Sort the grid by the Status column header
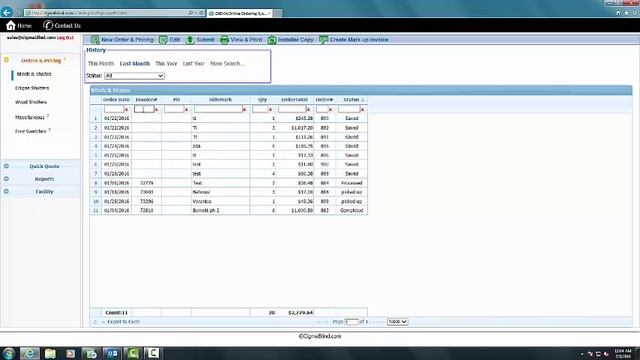The height and width of the screenshot is (360, 640). 351,100
